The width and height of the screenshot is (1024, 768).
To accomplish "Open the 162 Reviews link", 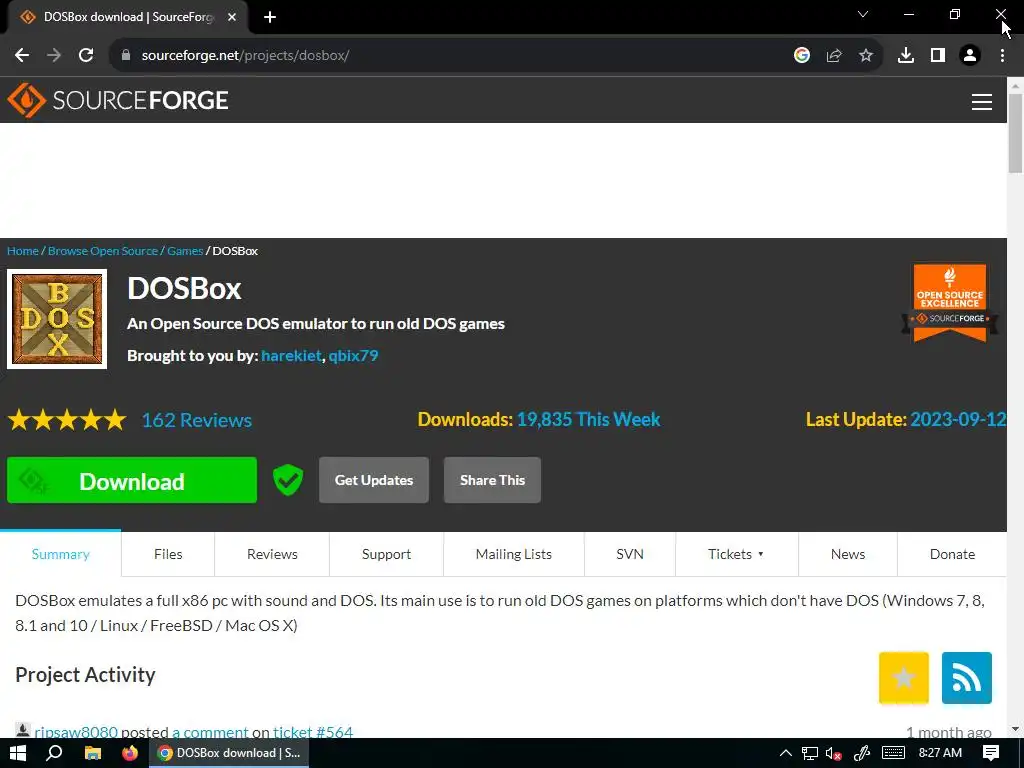I will pos(197,420).
